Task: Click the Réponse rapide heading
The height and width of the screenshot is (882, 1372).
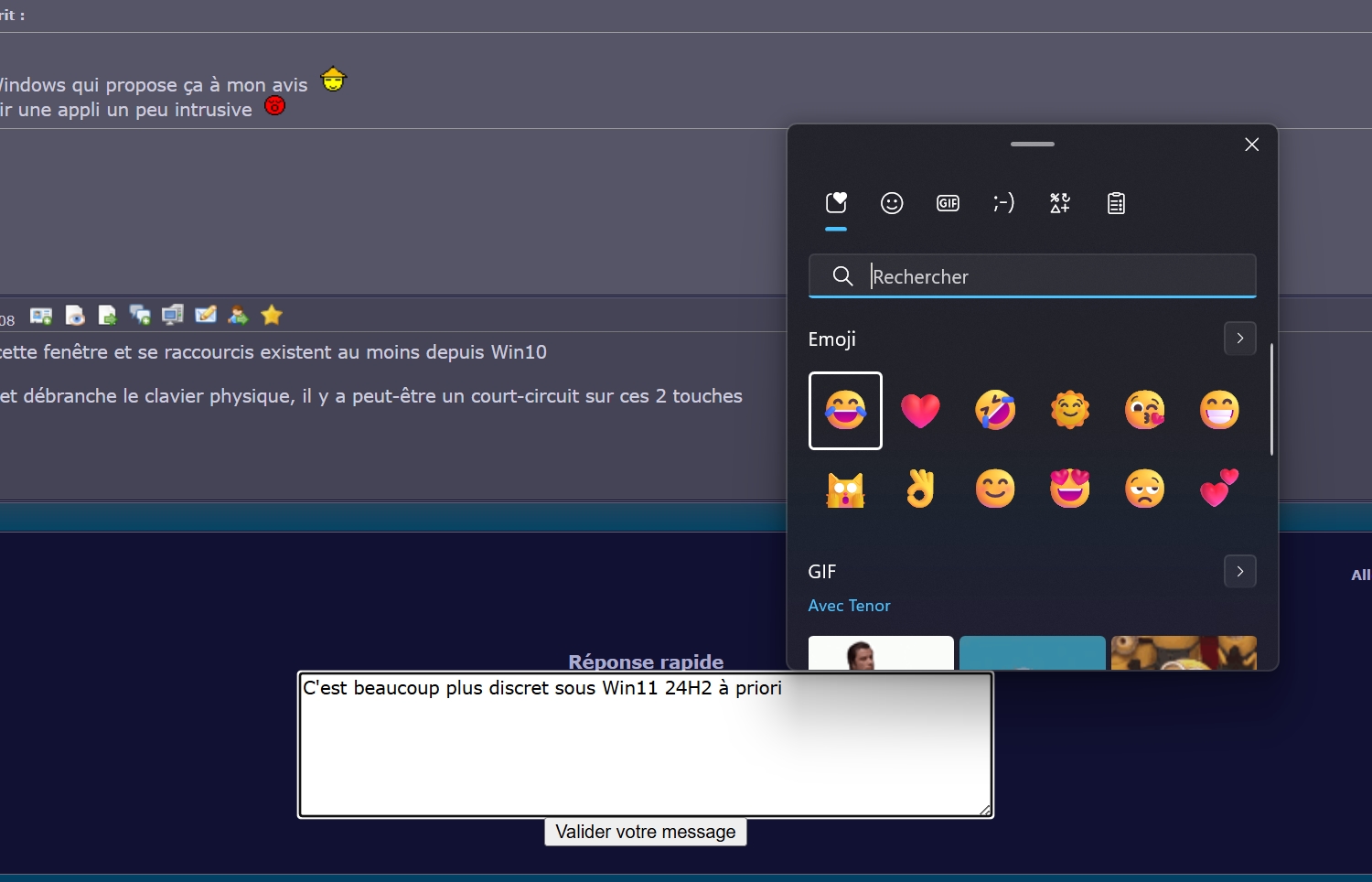Action: tap(646, 661)
